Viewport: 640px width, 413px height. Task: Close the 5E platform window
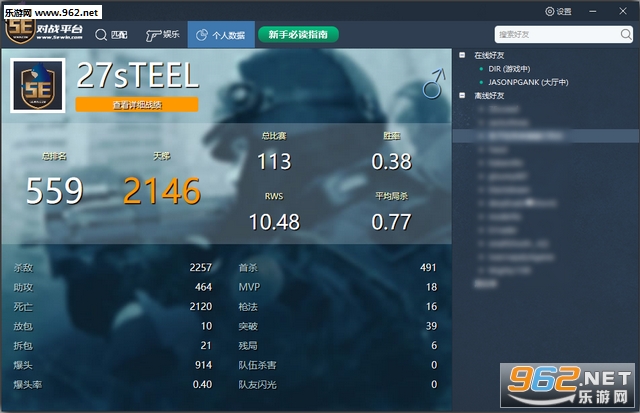point(622,11)
